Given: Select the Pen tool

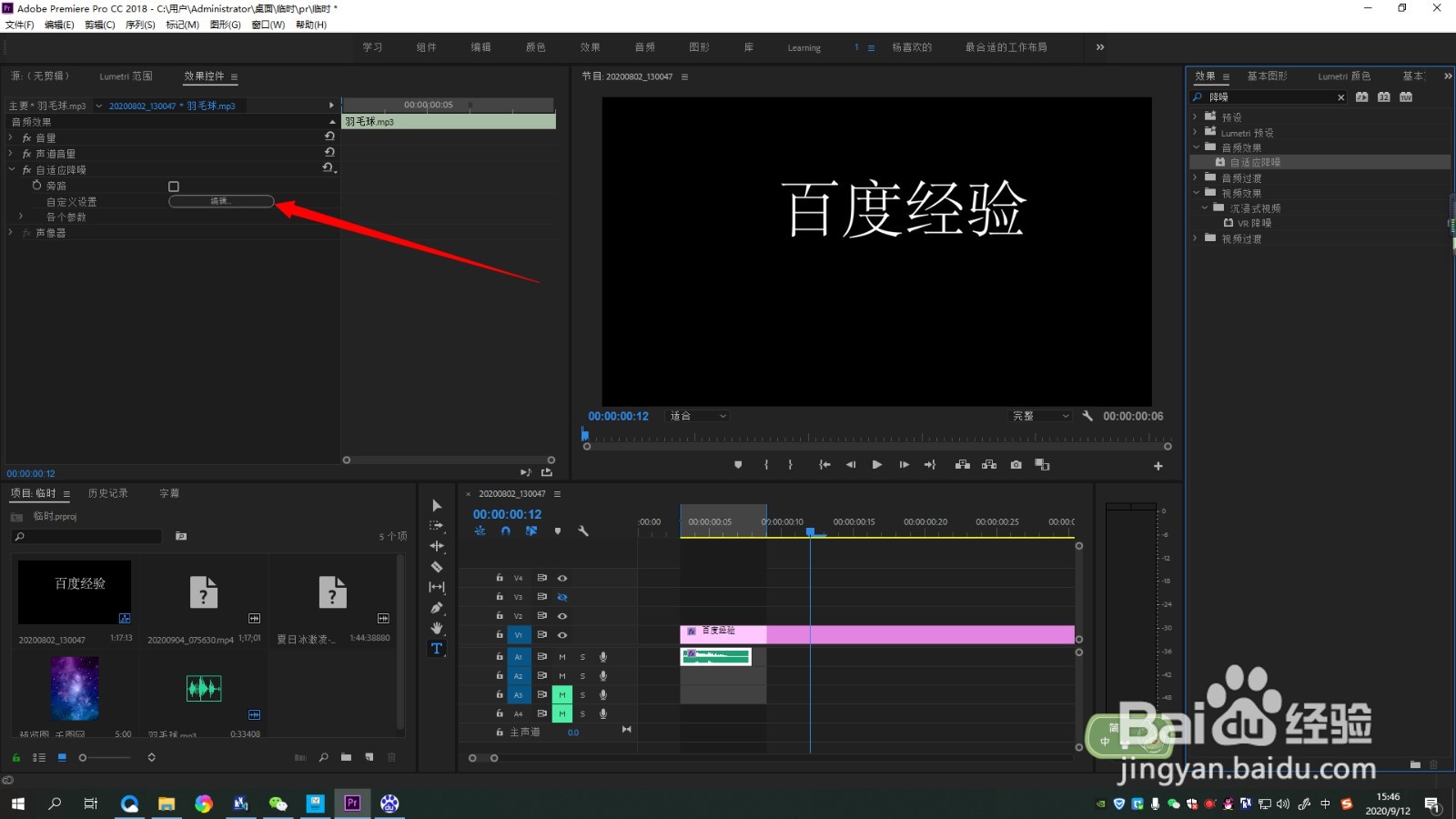Looking at the screenshot, I should pyautogui.click(x=437, y=608).
